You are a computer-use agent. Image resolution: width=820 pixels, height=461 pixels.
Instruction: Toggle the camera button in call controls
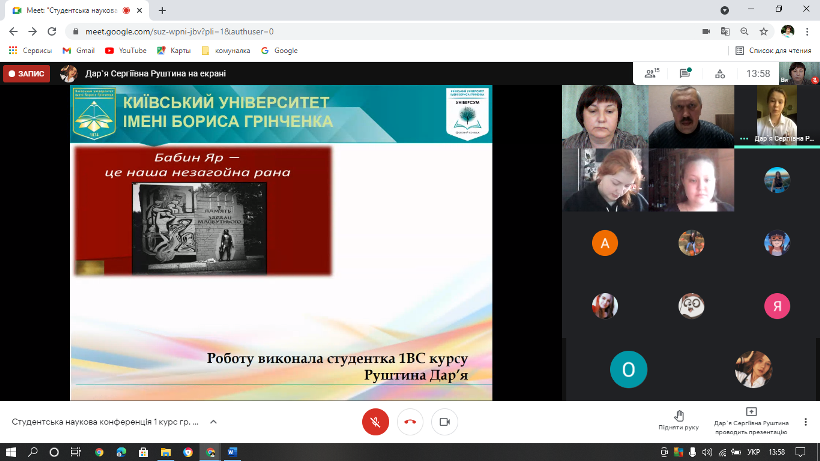(x=445, y=422)
